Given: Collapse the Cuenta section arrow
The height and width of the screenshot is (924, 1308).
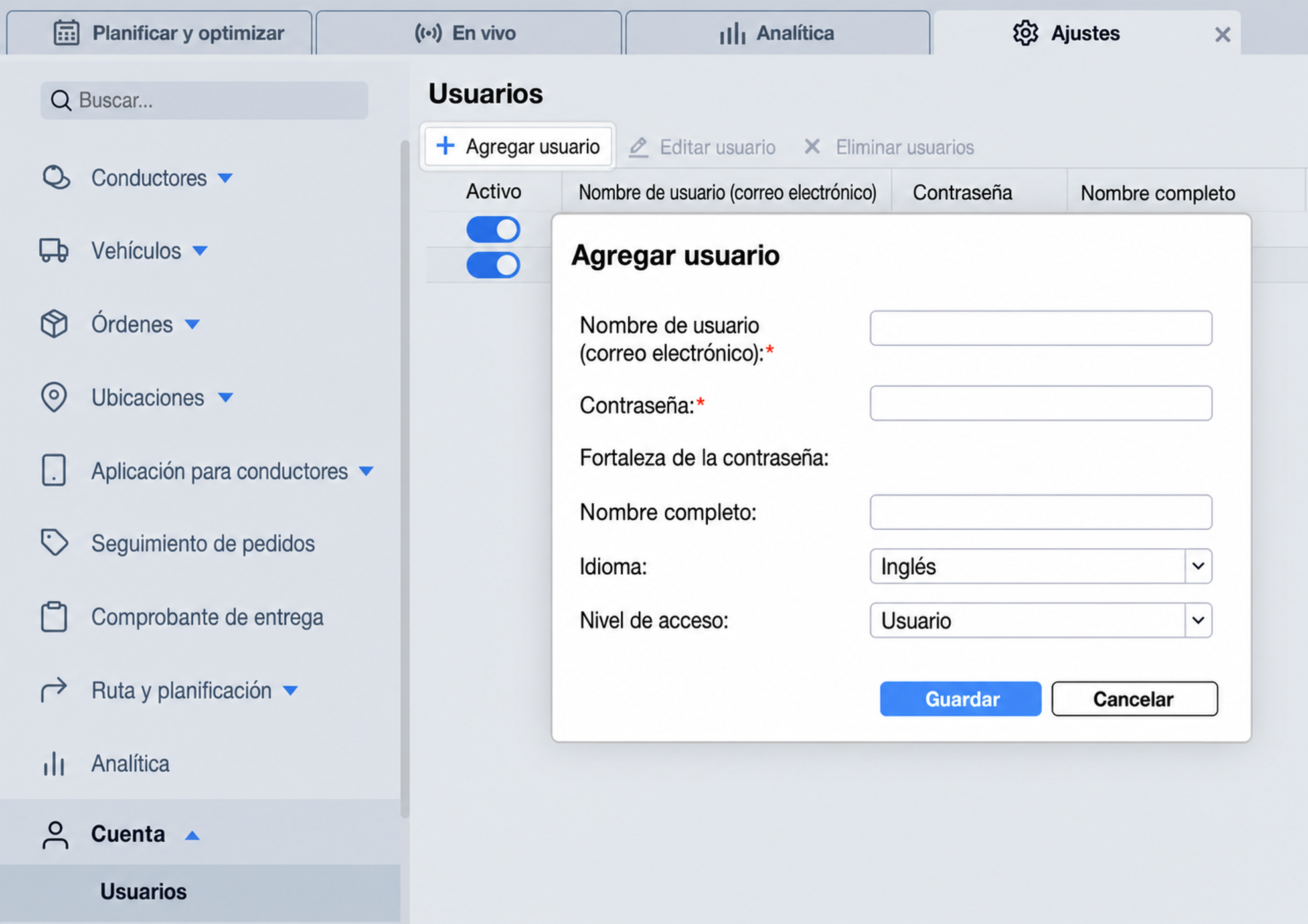Looking at the screenshot, I should 192,835.
